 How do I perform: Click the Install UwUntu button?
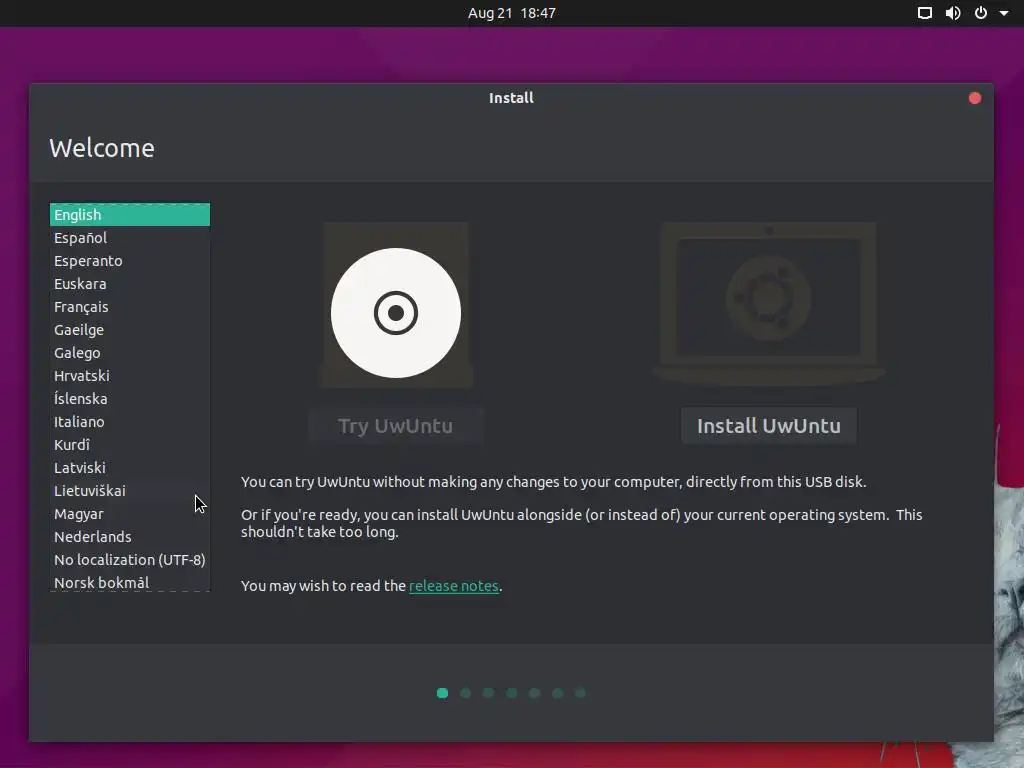769,426
